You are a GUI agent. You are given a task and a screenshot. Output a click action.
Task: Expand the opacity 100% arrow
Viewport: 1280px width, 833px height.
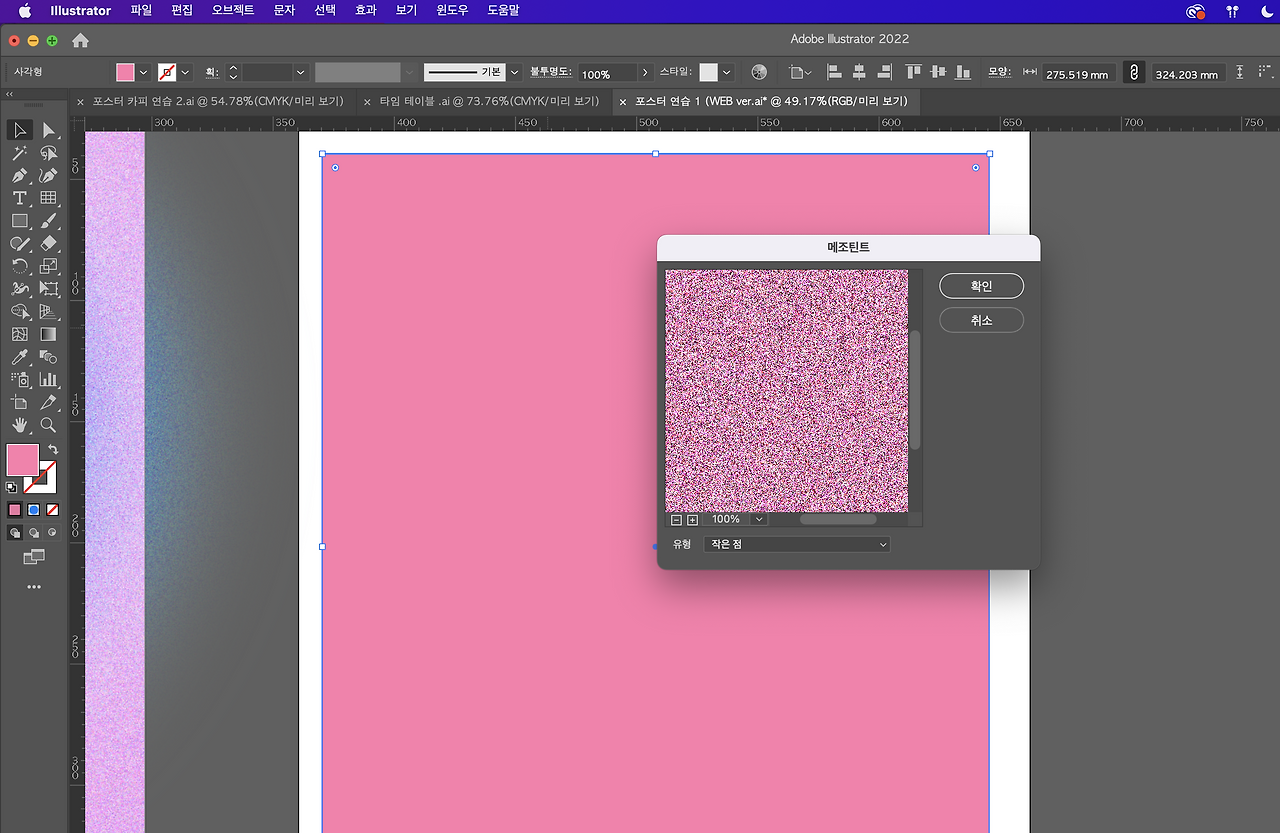click(x=645, y=73)
